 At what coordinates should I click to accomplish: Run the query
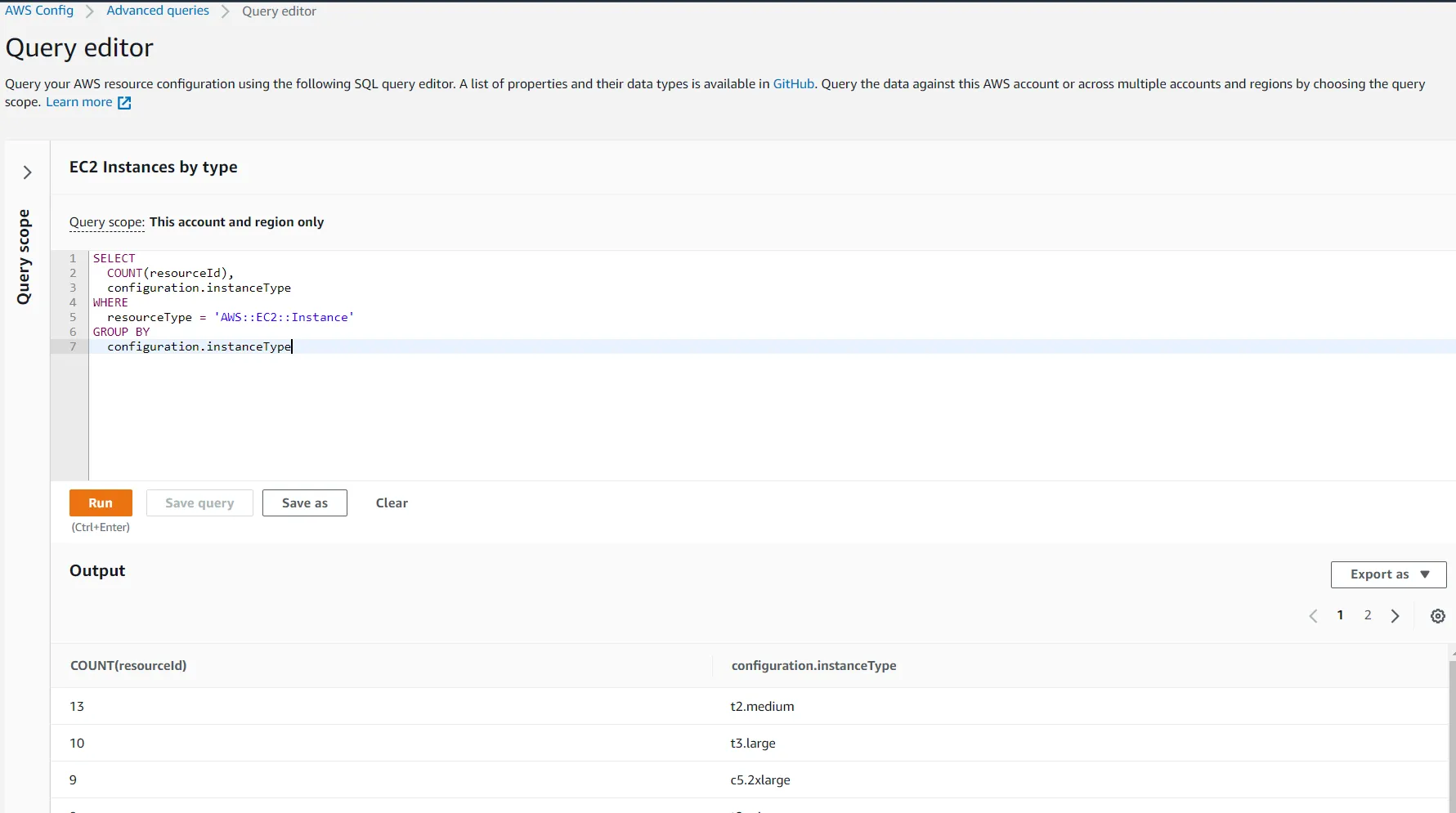[101, 503]
